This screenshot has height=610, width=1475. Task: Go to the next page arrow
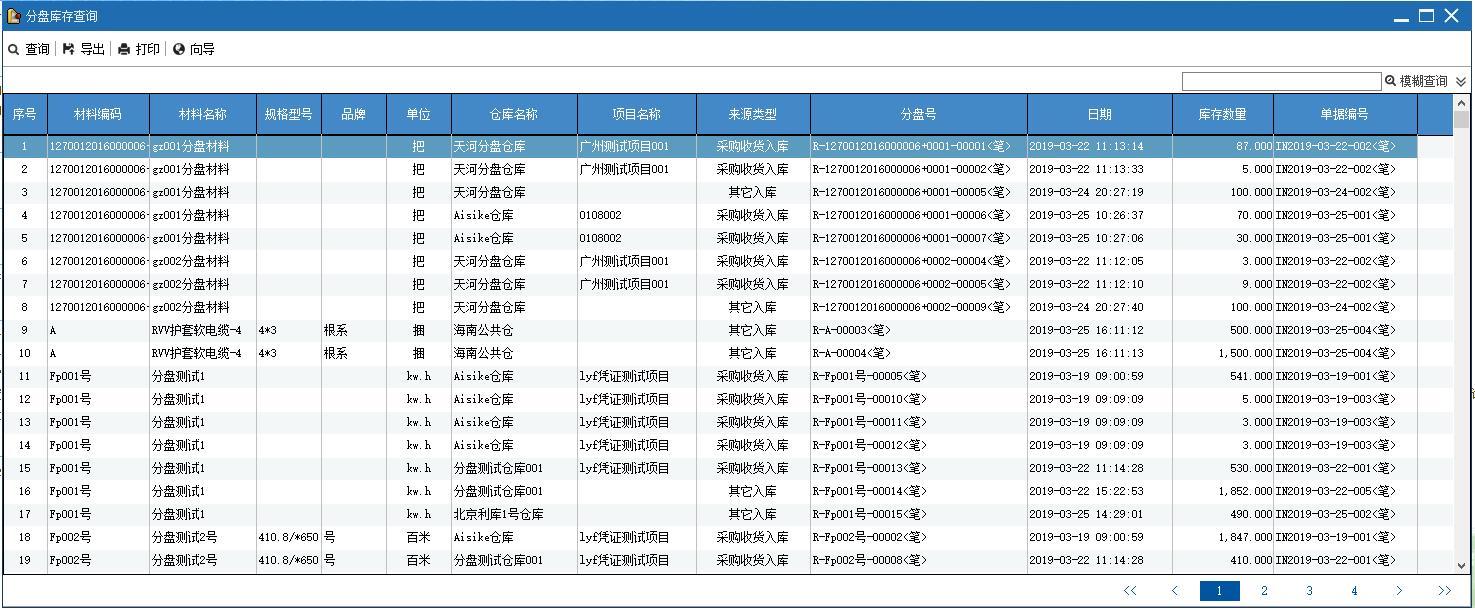[x=1399, y=591]
